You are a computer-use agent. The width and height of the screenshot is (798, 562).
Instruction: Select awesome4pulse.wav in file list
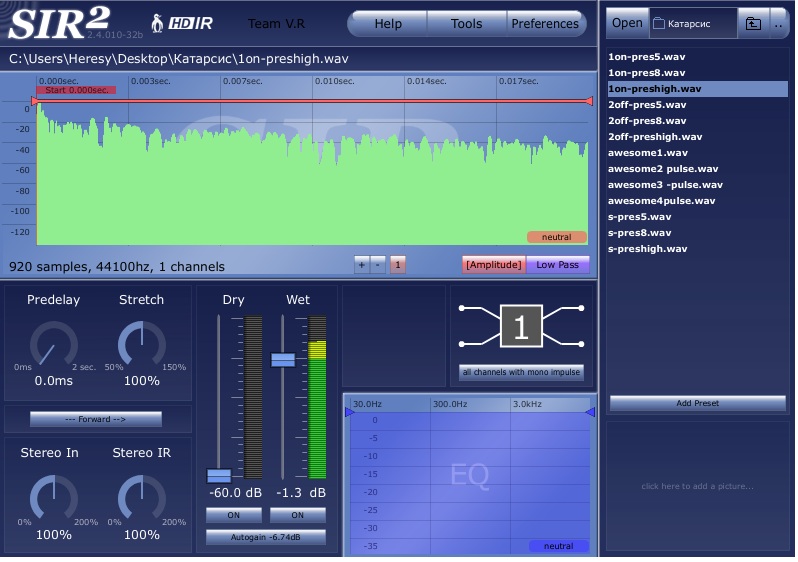[x=697, y=201]
